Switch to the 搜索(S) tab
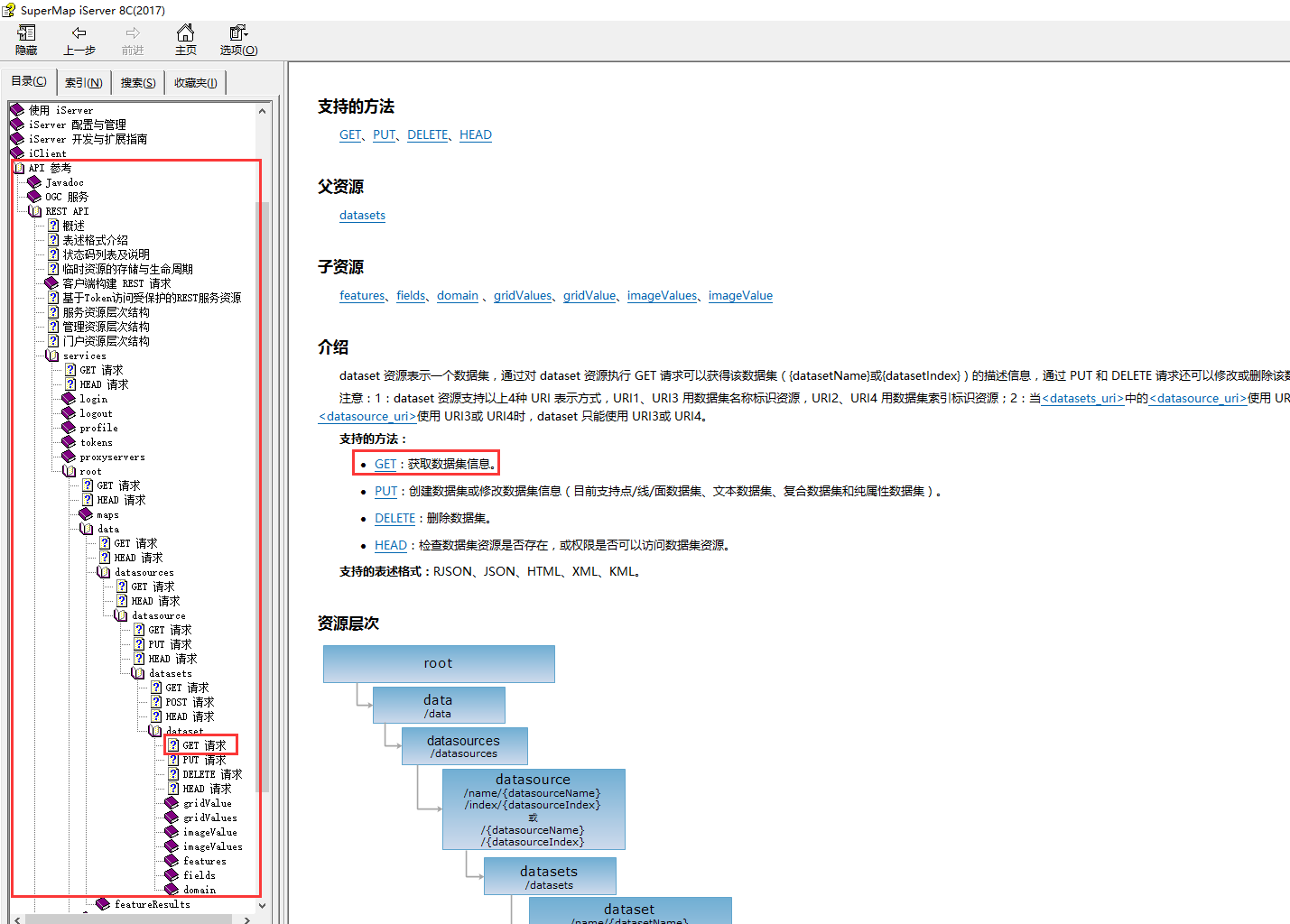The height and width of the screenshot is (924, 1290). coord(138,83)
